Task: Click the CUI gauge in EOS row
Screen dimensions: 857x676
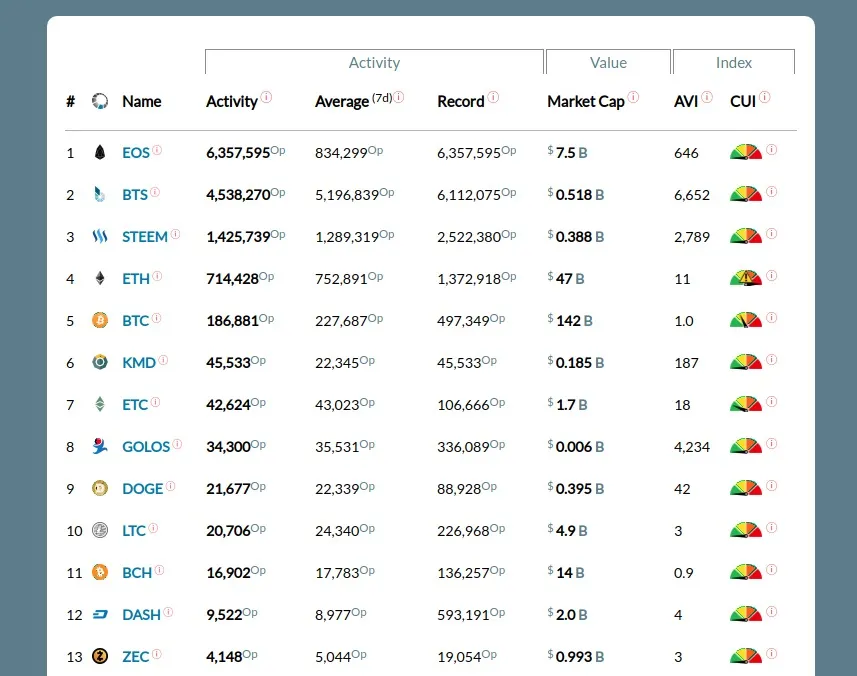Action: tap(746, 151)
